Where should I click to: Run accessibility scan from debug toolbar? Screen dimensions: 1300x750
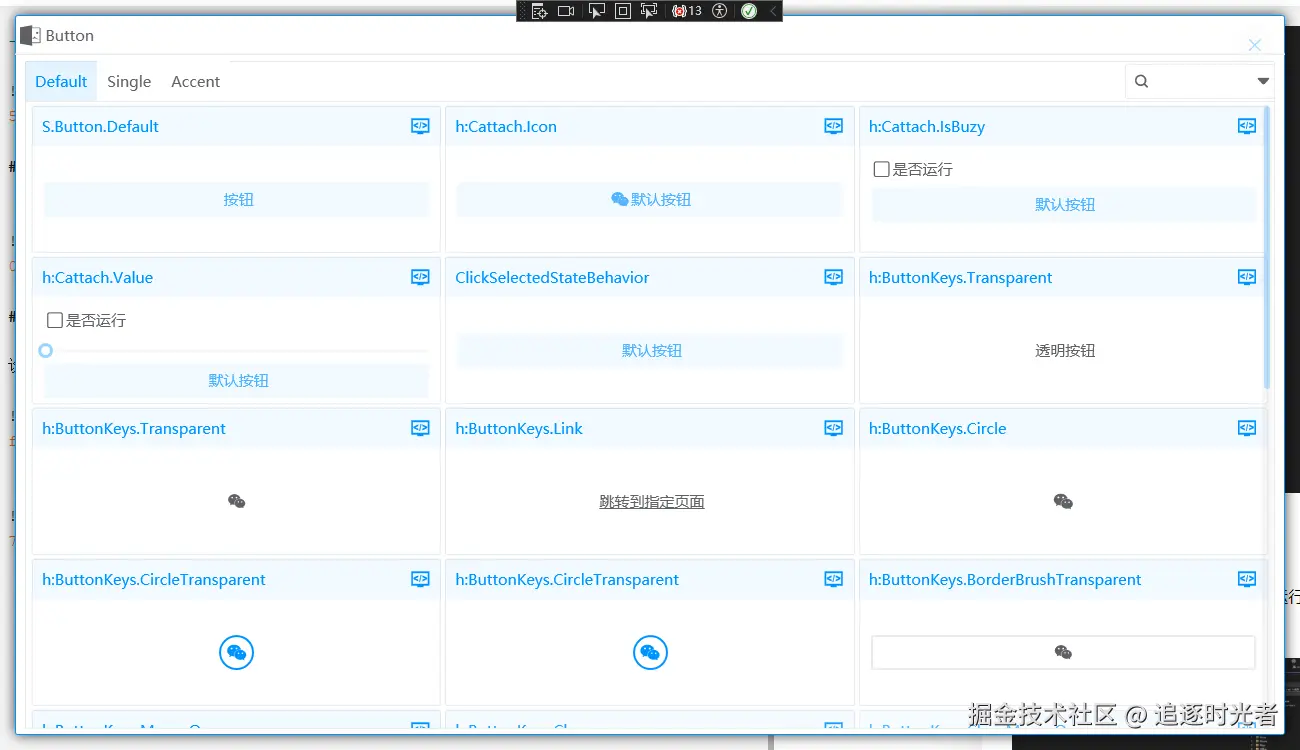(722, 11)
